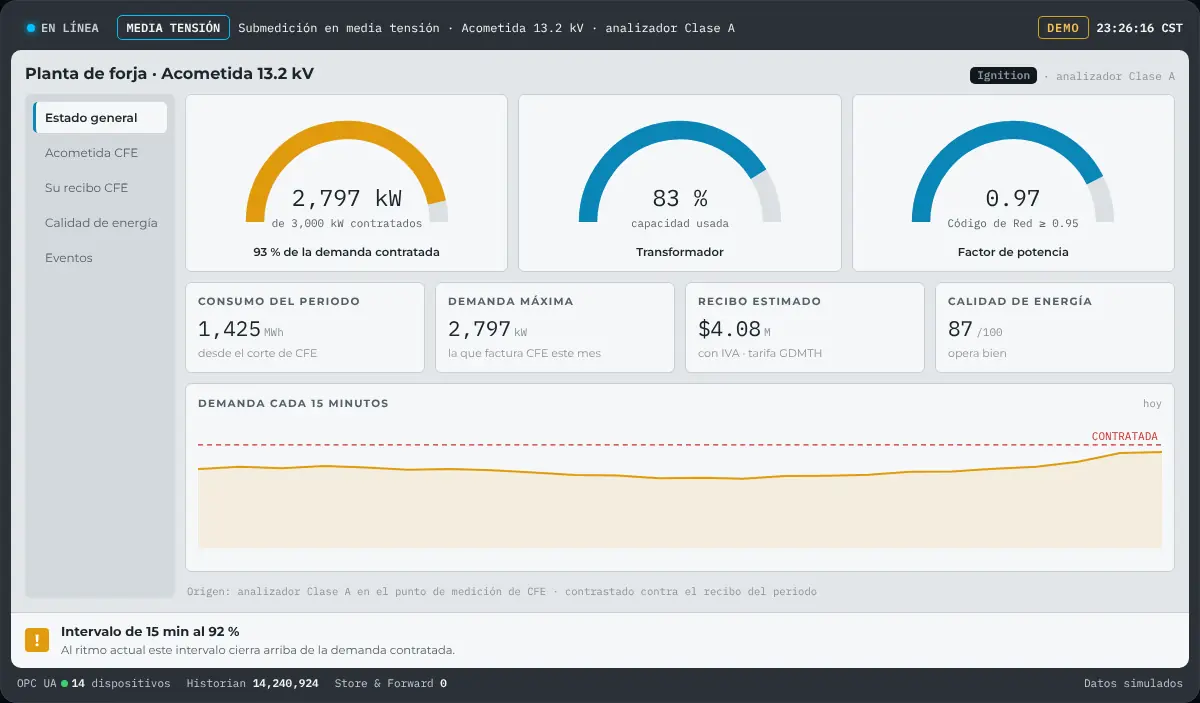1200x703 pixels.
Task: Open the CONSUMO DEL PERIODO card
Action: click(305, 328)
